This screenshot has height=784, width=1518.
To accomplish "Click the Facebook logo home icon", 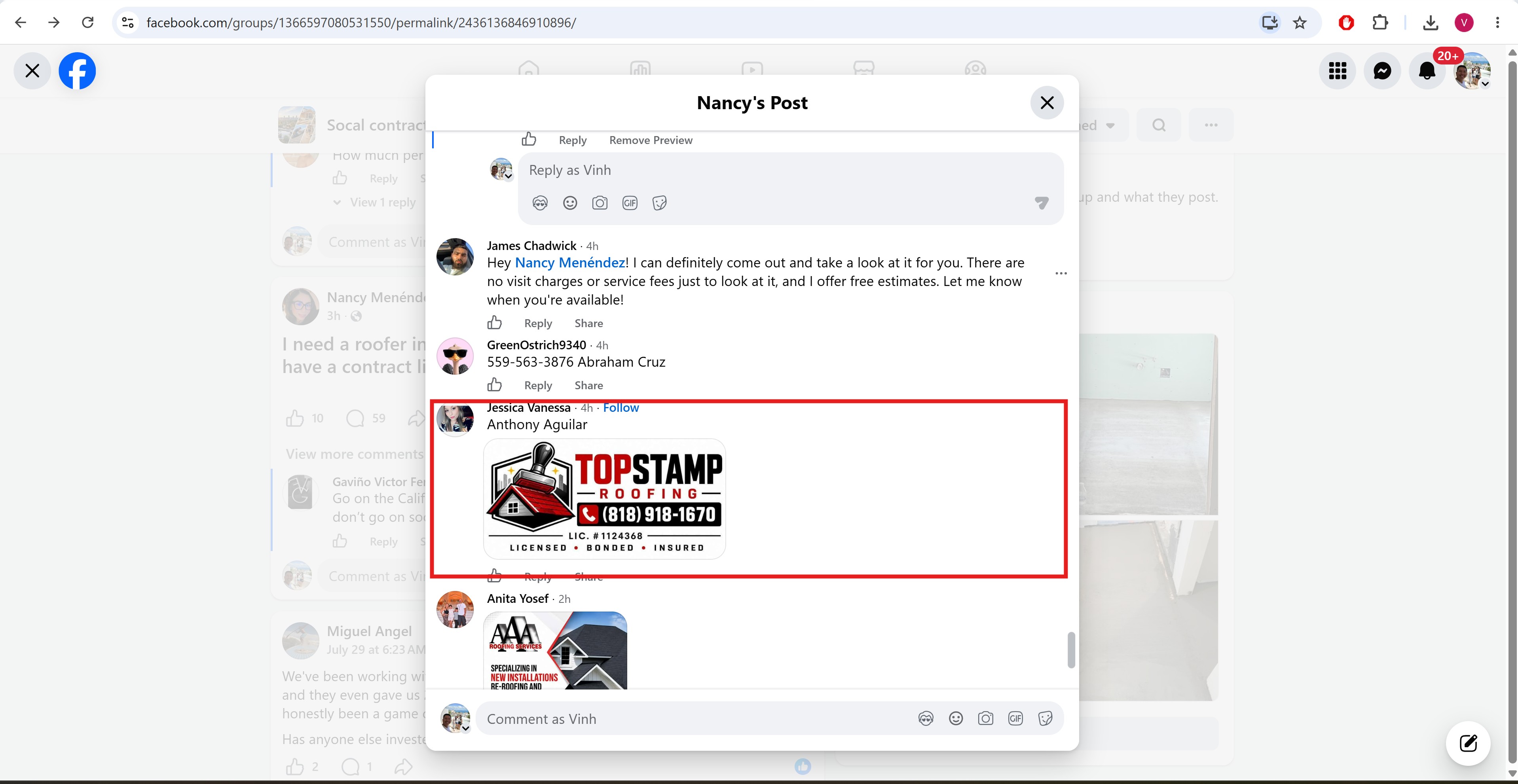I will click(77, 71).
